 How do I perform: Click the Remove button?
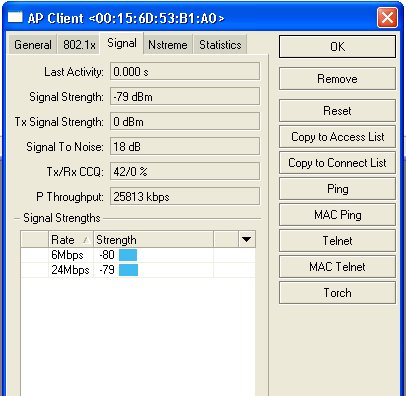pyautogui.click(x=337, y=79)
